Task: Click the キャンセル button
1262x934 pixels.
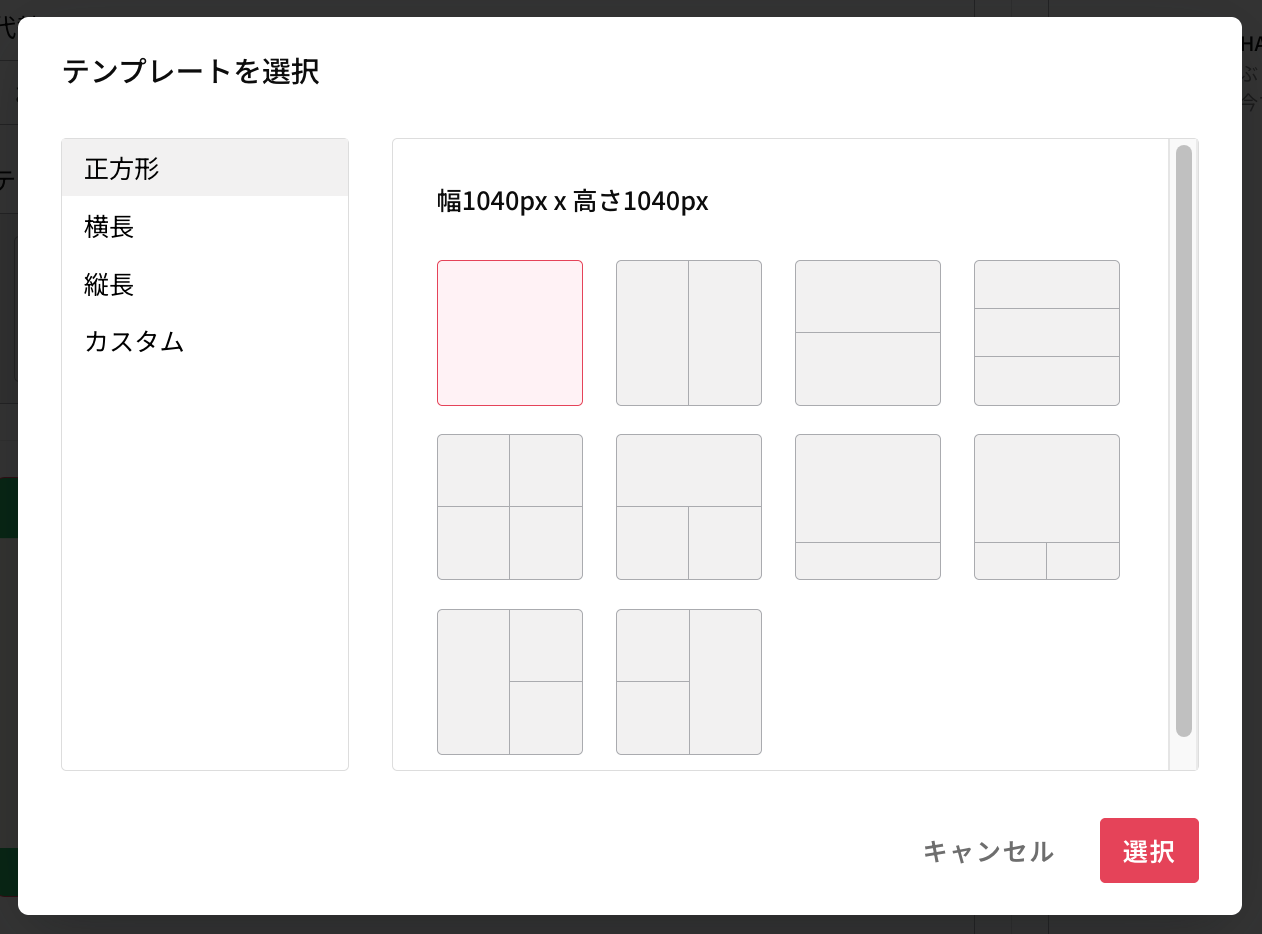Action: 988,851
